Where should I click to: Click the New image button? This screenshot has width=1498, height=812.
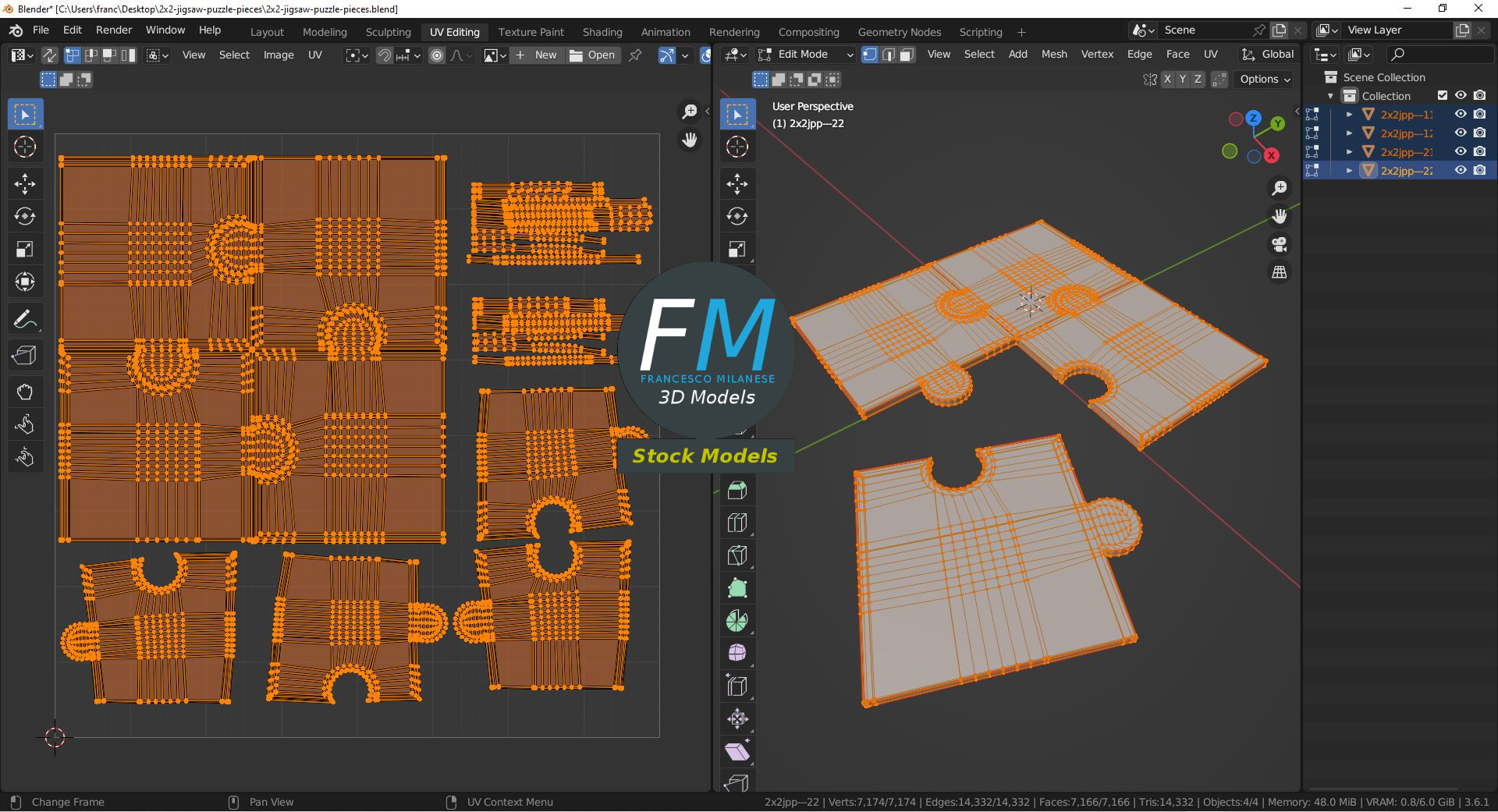tap(537, 55)
